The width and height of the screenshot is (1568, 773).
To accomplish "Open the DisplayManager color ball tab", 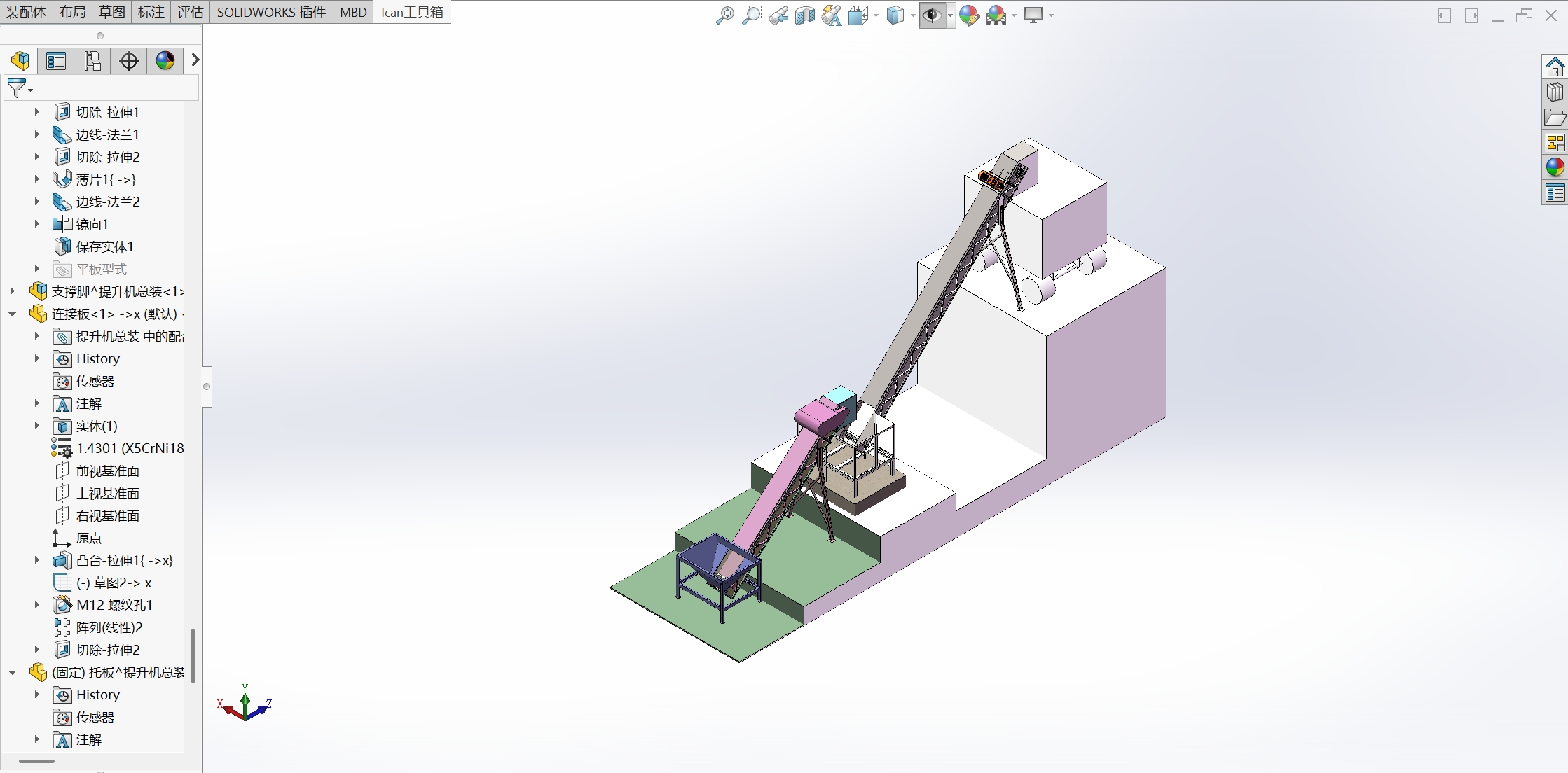I will tap(165, 61).
